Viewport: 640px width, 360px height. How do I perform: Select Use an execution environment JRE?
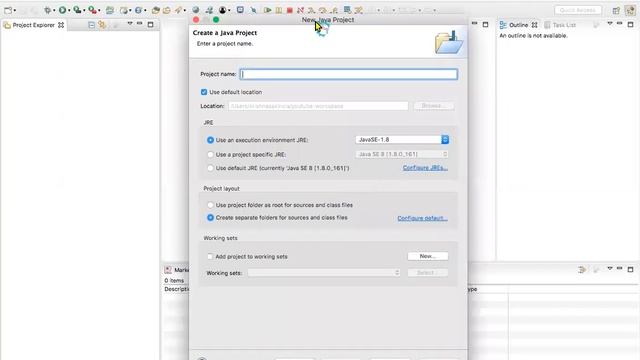[x=210, y=140]
